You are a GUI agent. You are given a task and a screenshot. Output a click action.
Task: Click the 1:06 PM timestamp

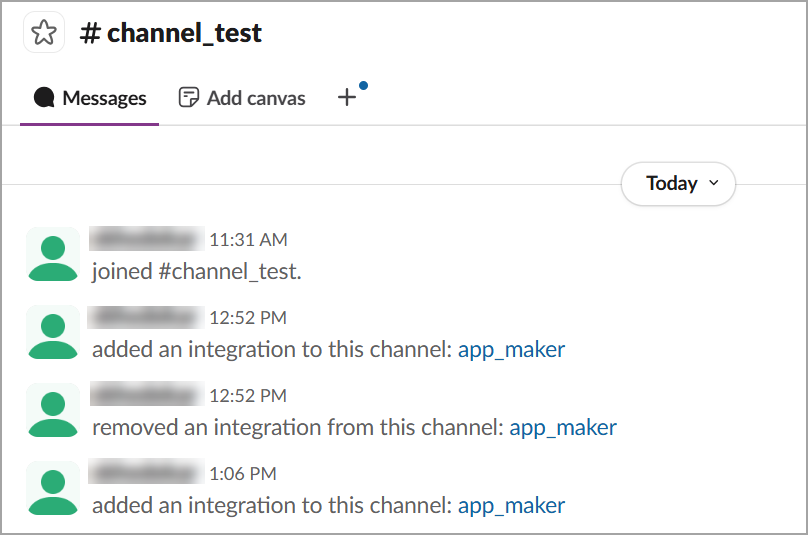242,474
